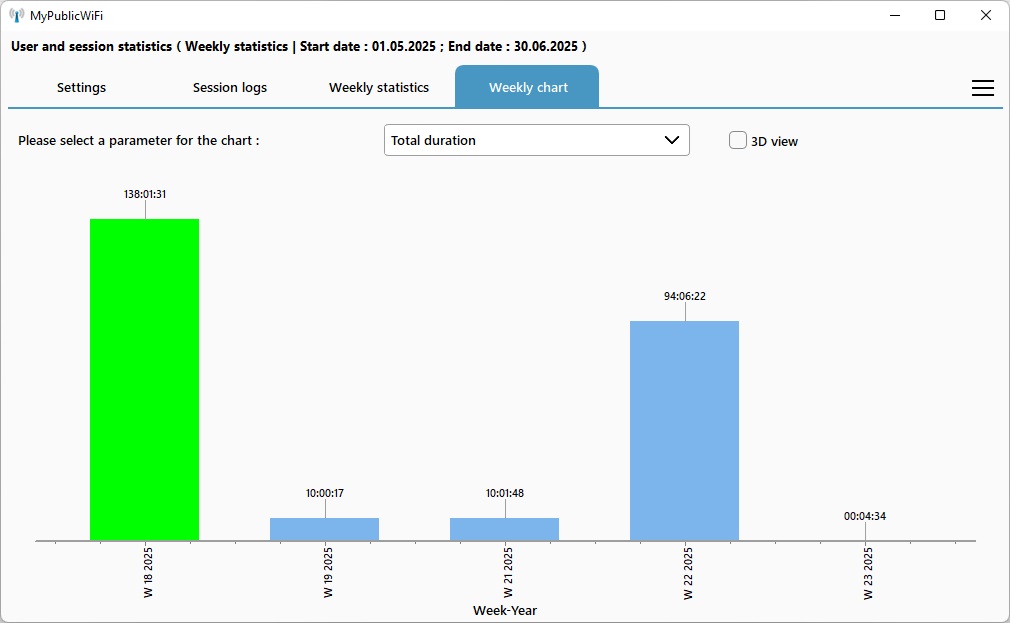Click the MyPublicWiFi antenna app icon
1010x623 pixels.
tap(16, 15)
